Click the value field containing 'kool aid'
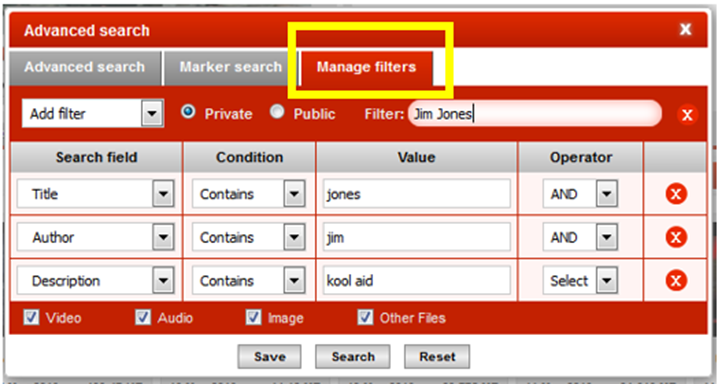718x384 pixels. [x=417, y=280]
